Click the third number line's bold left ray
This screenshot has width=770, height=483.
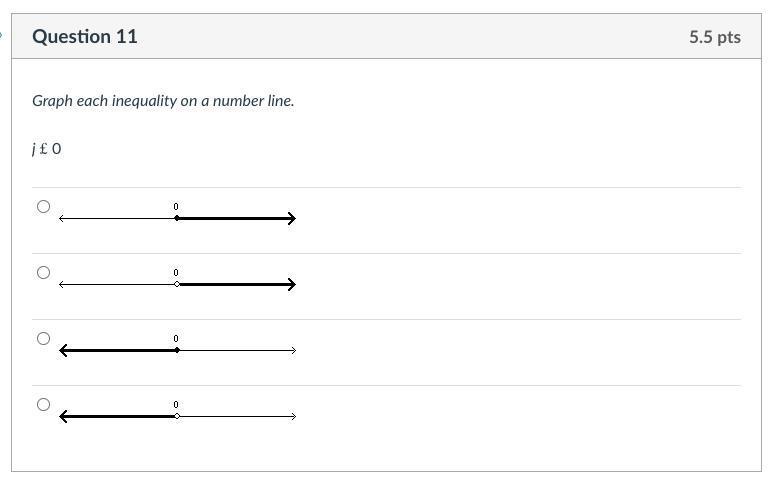(118, 350)
